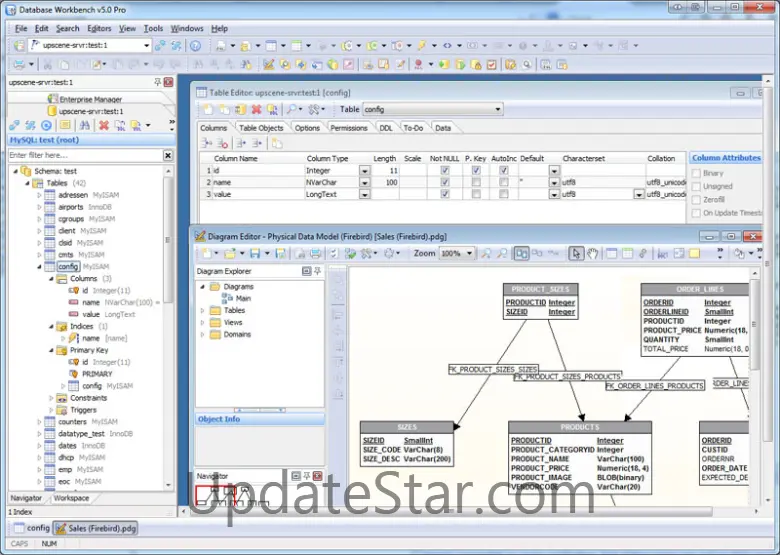Open the Tools menu
Screen dimensions: 780x555
coord(153,28)
